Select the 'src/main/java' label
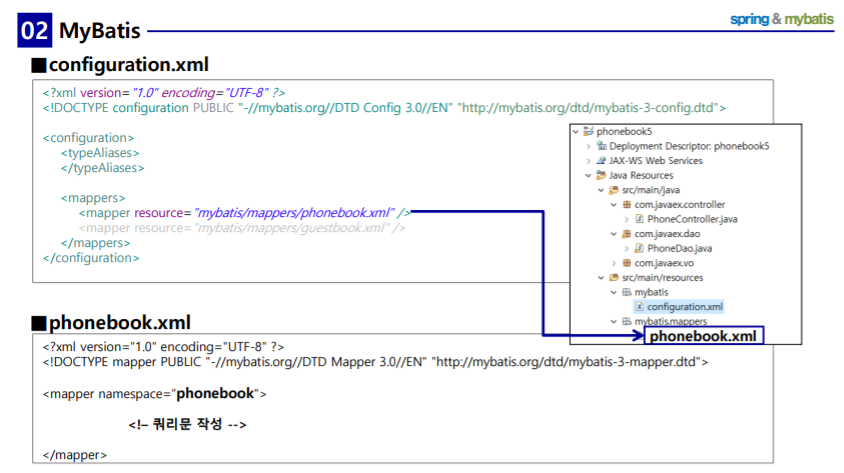This screenshot has height=473, width=844. click(651, 190)
